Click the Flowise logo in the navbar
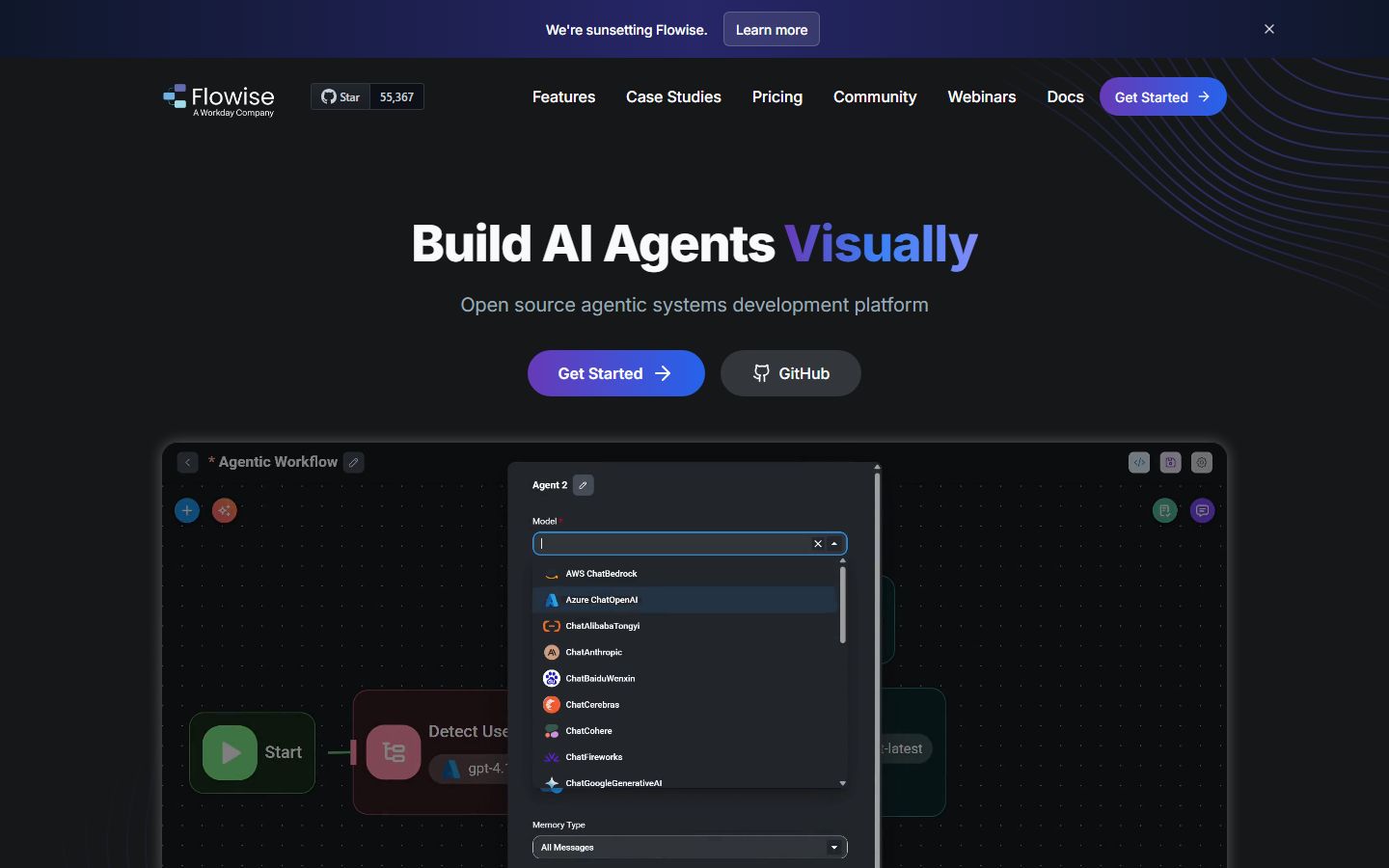 point(219,99)
